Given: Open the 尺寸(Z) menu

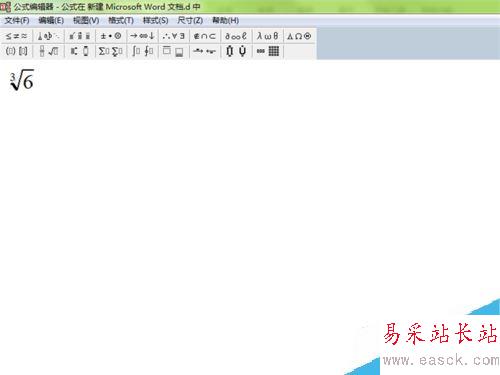Looking at the screenshot, I should coord(190,21).
